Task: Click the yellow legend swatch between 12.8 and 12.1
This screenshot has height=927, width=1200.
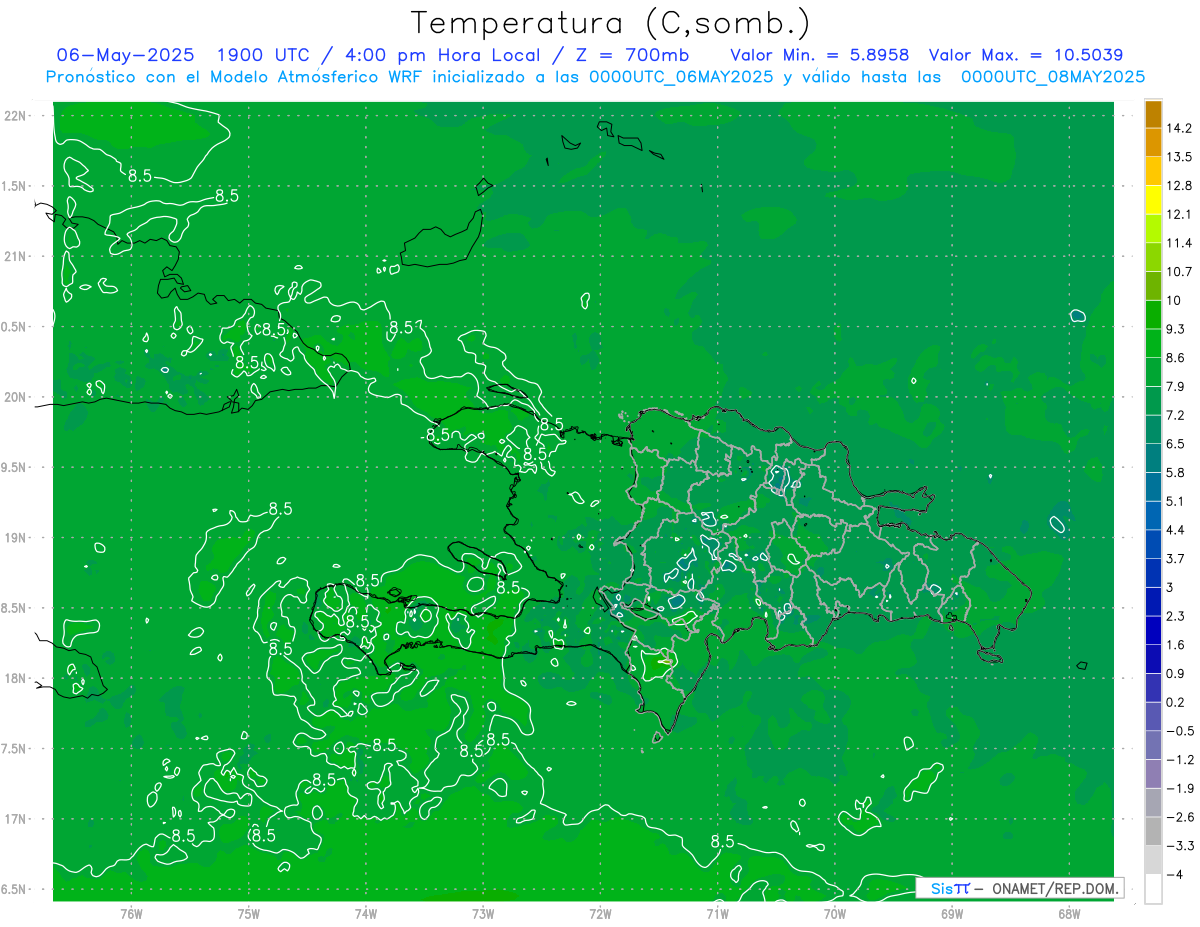Action: (x=1153, y=199)
